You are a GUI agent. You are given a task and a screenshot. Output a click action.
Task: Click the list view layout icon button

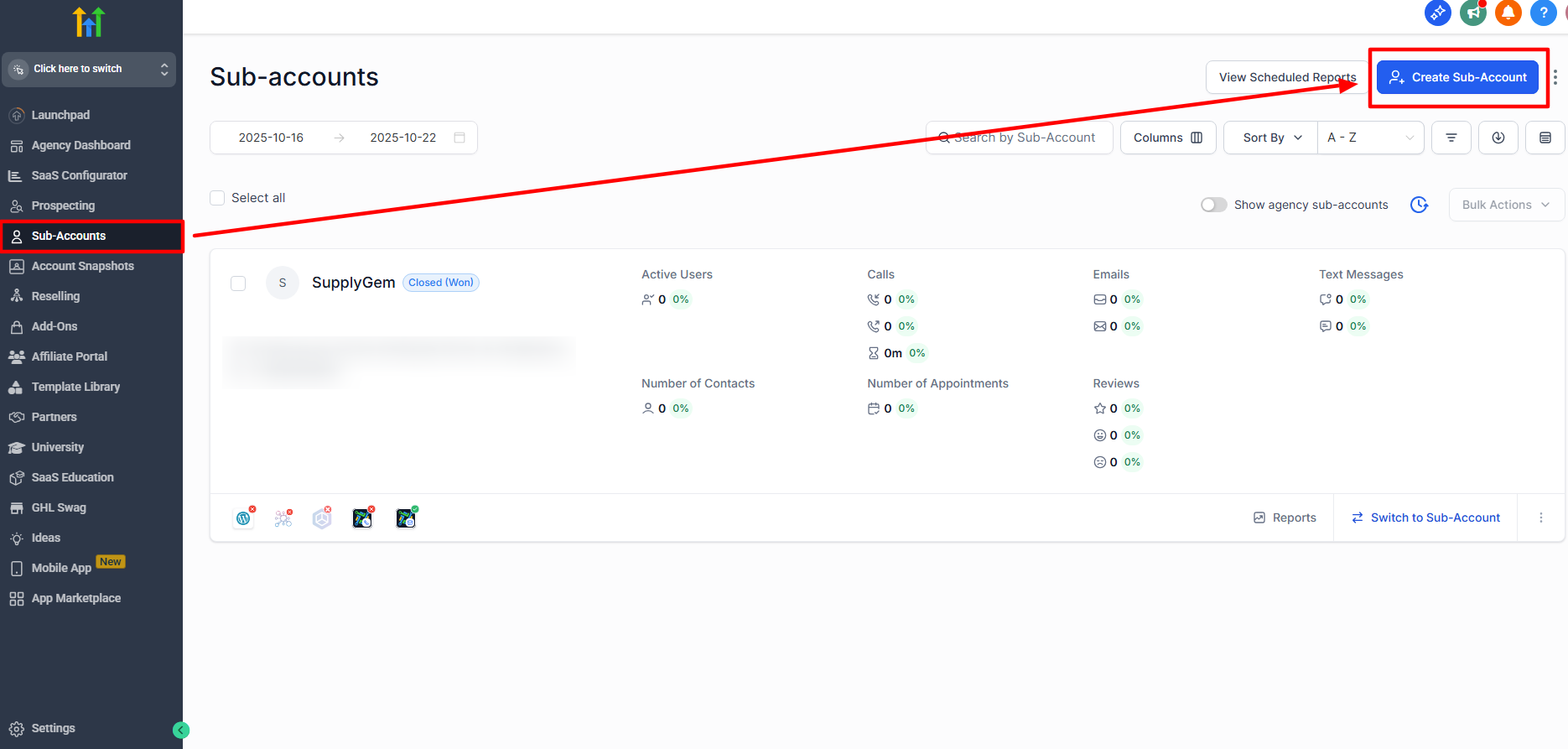coord(1545,138)
